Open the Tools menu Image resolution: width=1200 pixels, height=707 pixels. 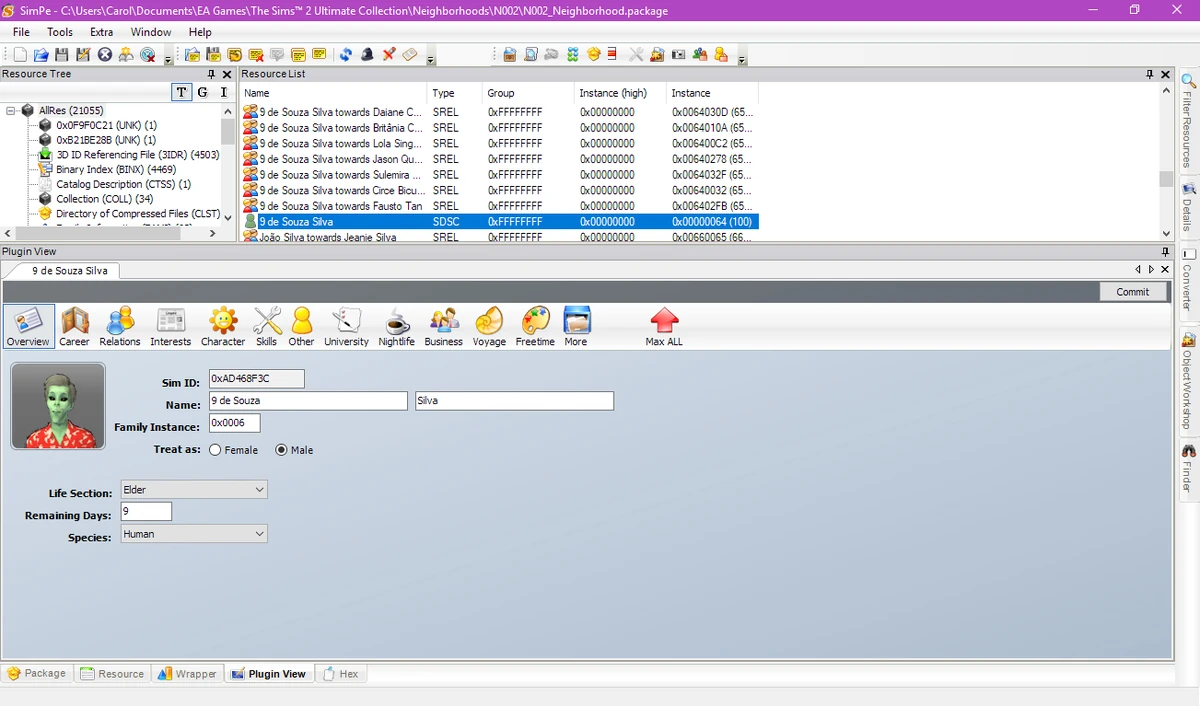[59, 31]
